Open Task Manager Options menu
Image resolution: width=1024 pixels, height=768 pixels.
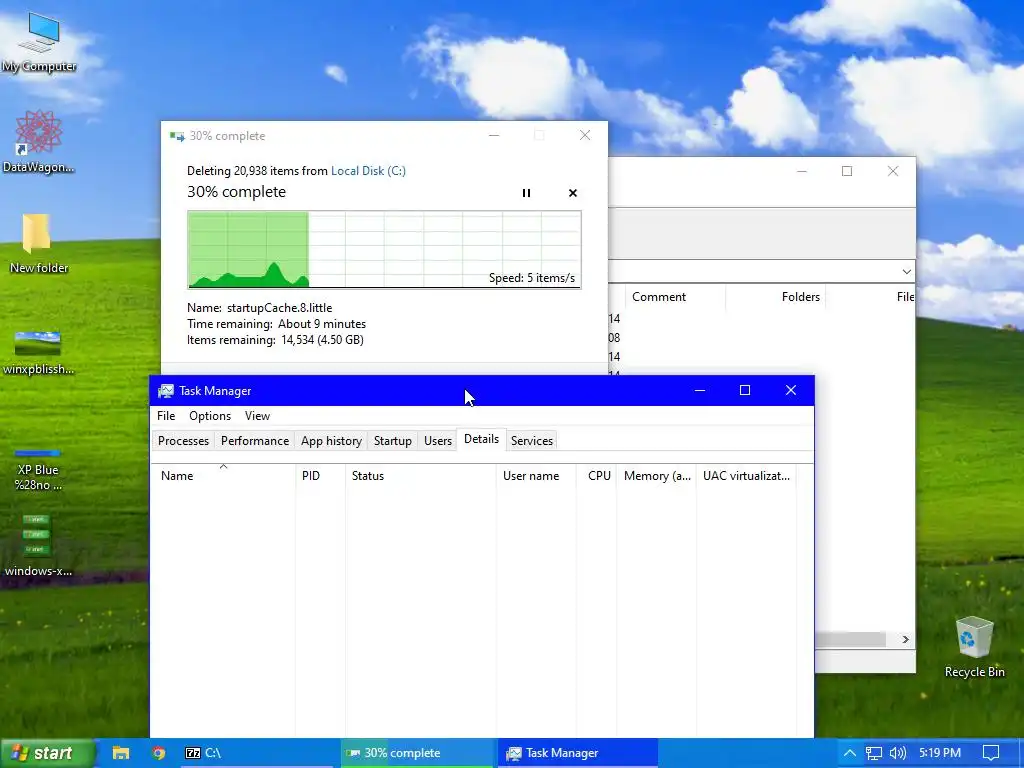(210, 415)
